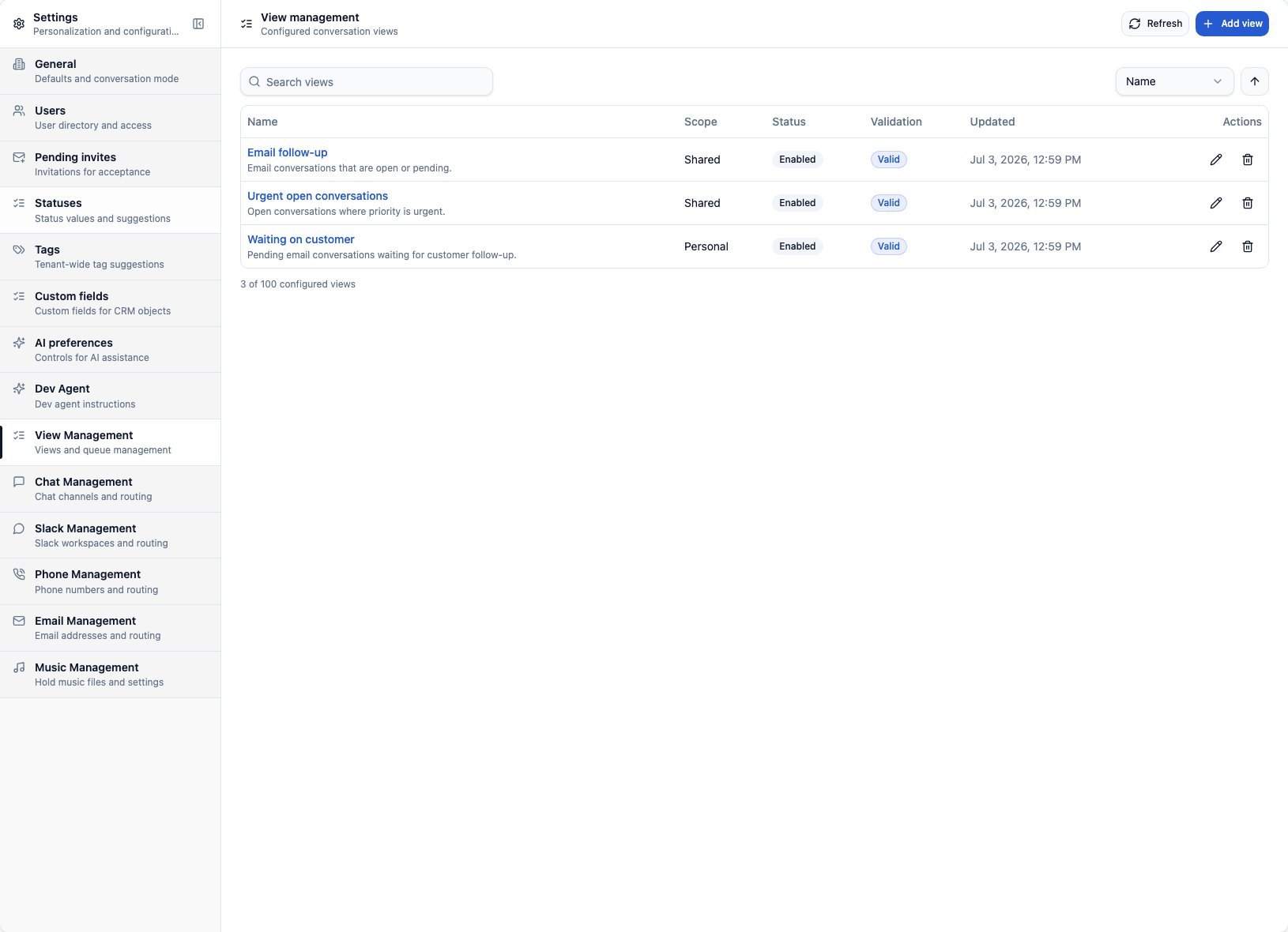Image resolution: width=1288 pixels, height=932 pixels.
Task: Delete the Urgent open conversations view
Action: pyautogui.click(x=1248, y=203)
